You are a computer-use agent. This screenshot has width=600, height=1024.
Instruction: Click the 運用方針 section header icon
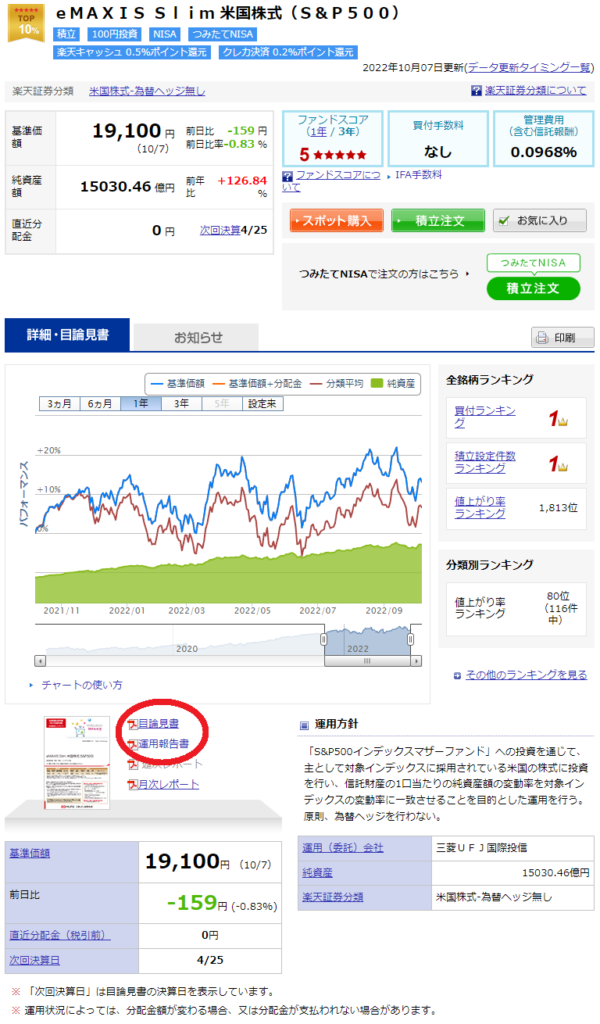(304, 725)
